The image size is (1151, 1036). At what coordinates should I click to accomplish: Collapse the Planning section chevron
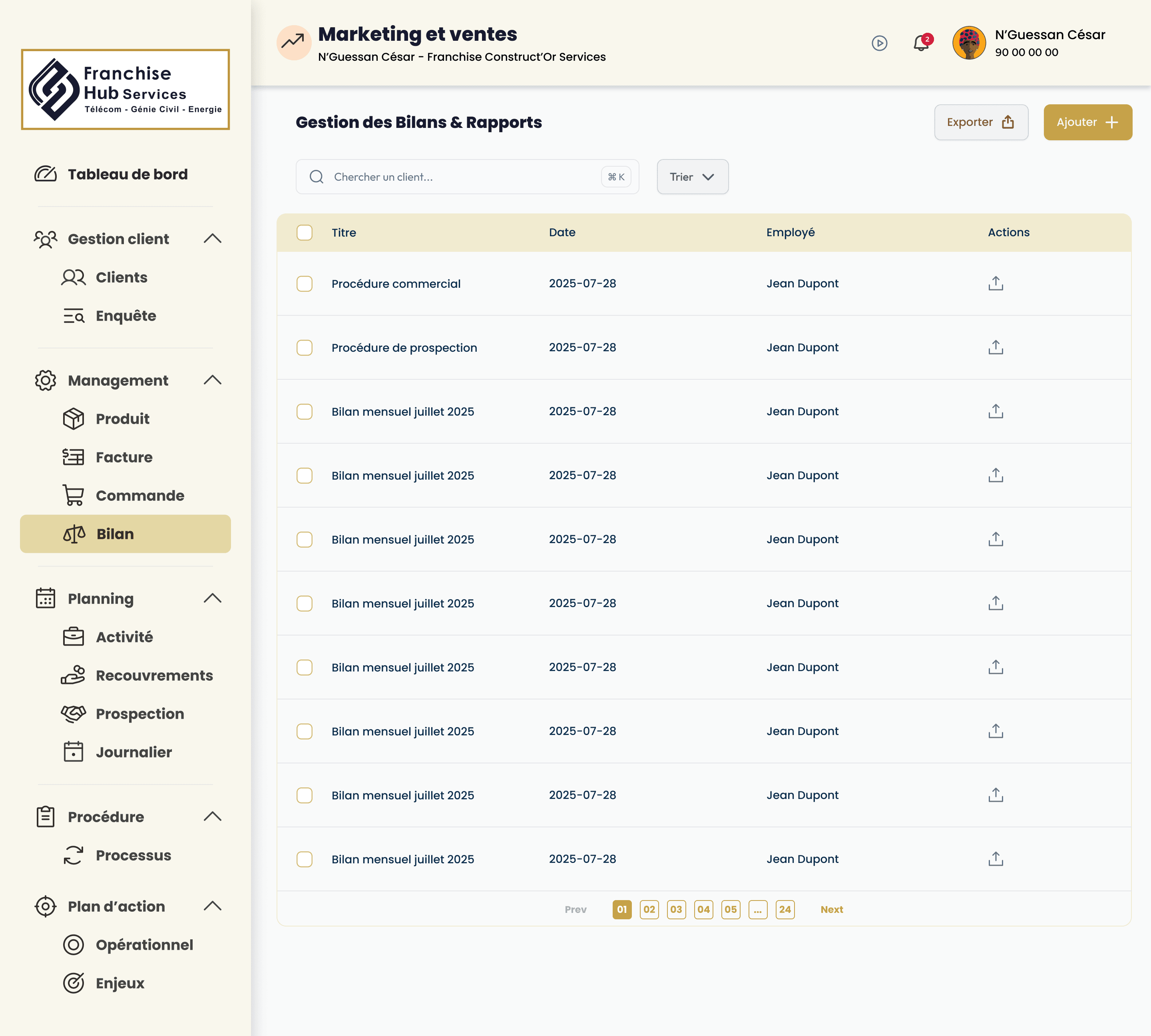[212, 598]
